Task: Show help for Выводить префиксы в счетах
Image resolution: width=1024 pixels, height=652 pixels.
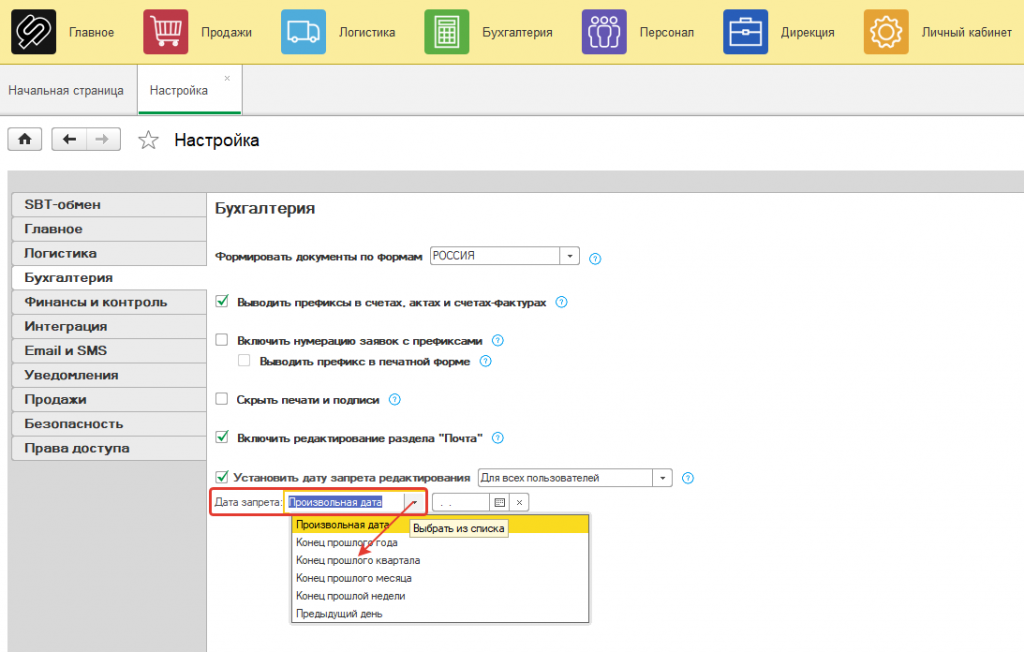Action: pos(562,302)
